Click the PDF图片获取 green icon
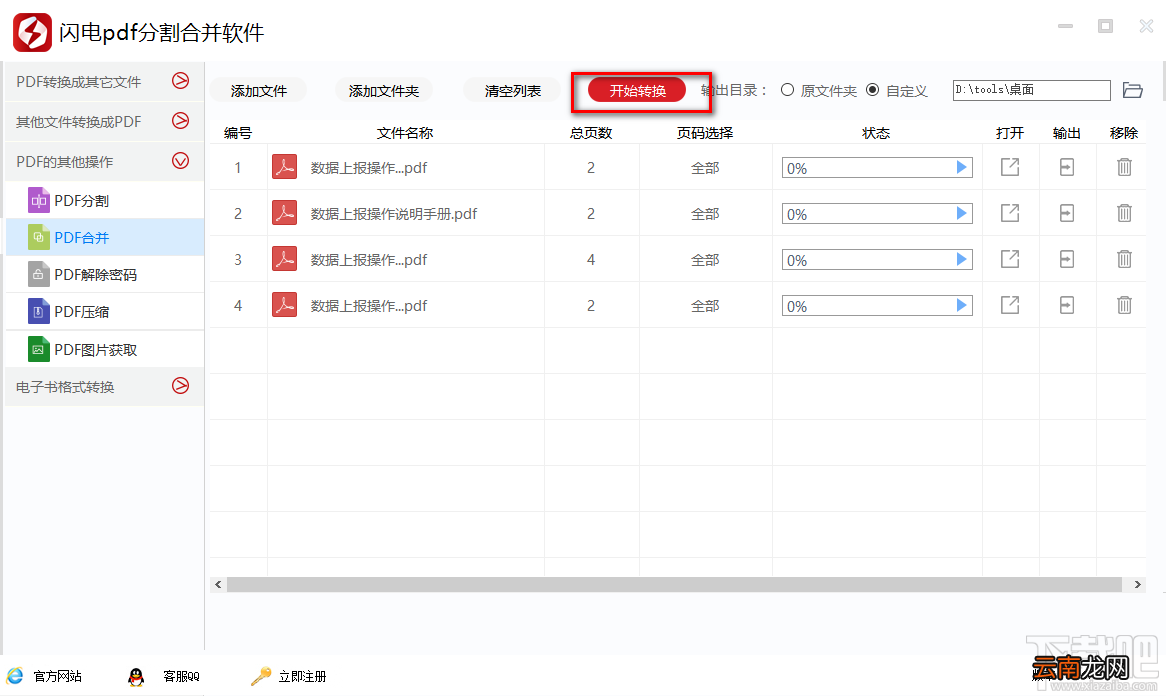1166x696 pixels. 39,349
